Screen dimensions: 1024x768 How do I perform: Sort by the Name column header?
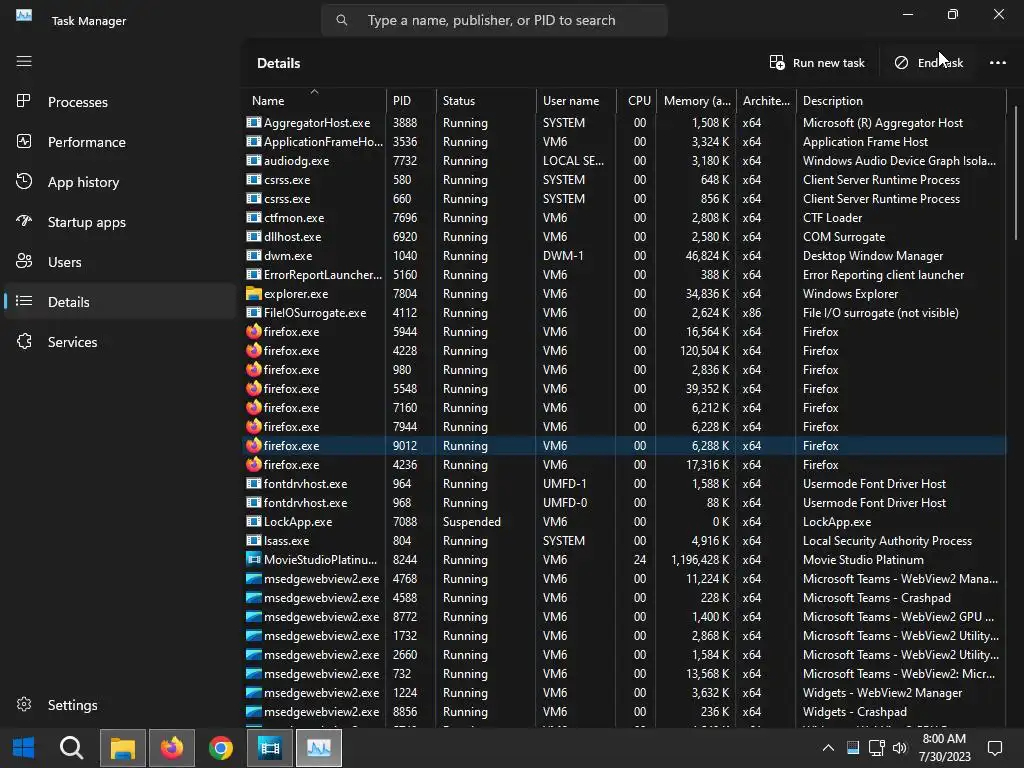(314, 101)
